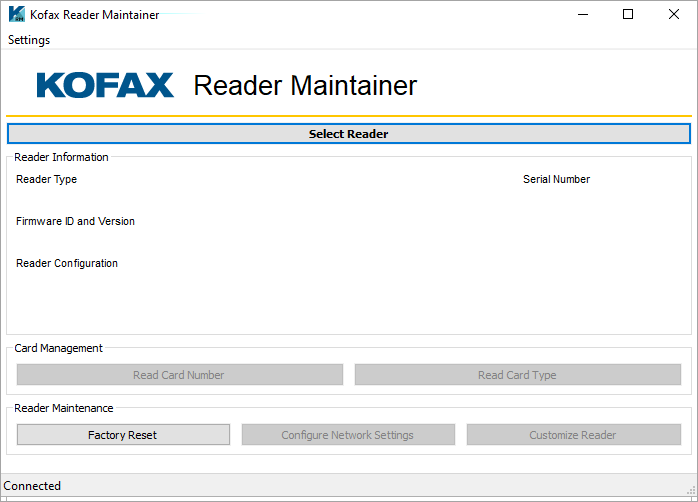Click the Customize Reader button
This screenshot has width=698, height=502.
[x=573, y=434]
